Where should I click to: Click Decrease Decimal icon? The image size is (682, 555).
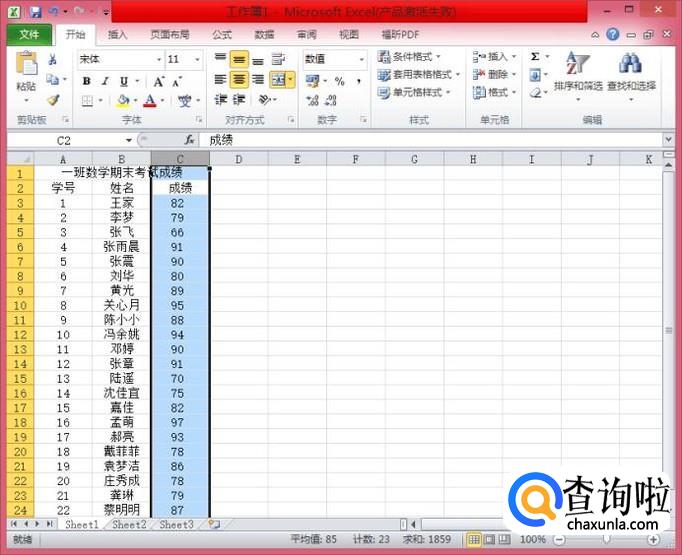331,100
